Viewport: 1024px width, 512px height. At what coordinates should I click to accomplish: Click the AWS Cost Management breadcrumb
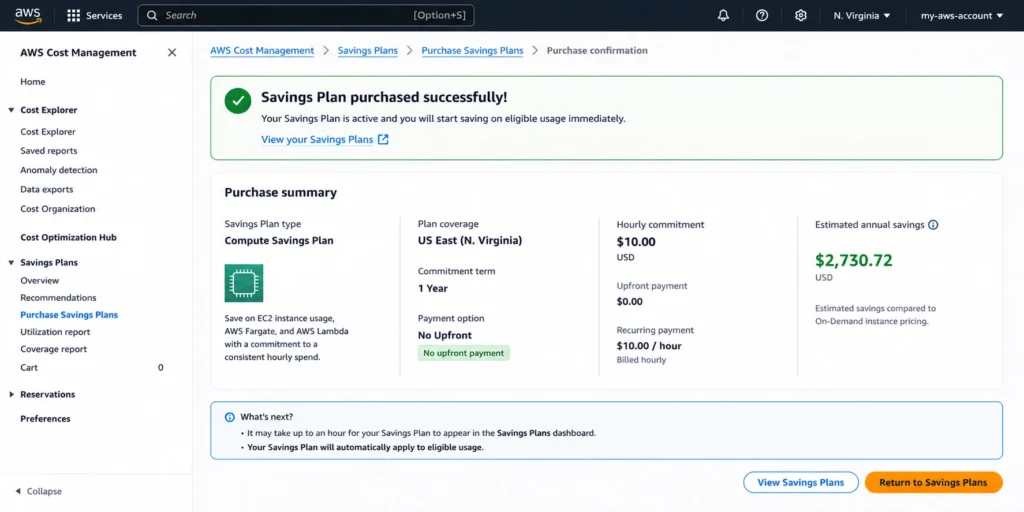(262, 50)
